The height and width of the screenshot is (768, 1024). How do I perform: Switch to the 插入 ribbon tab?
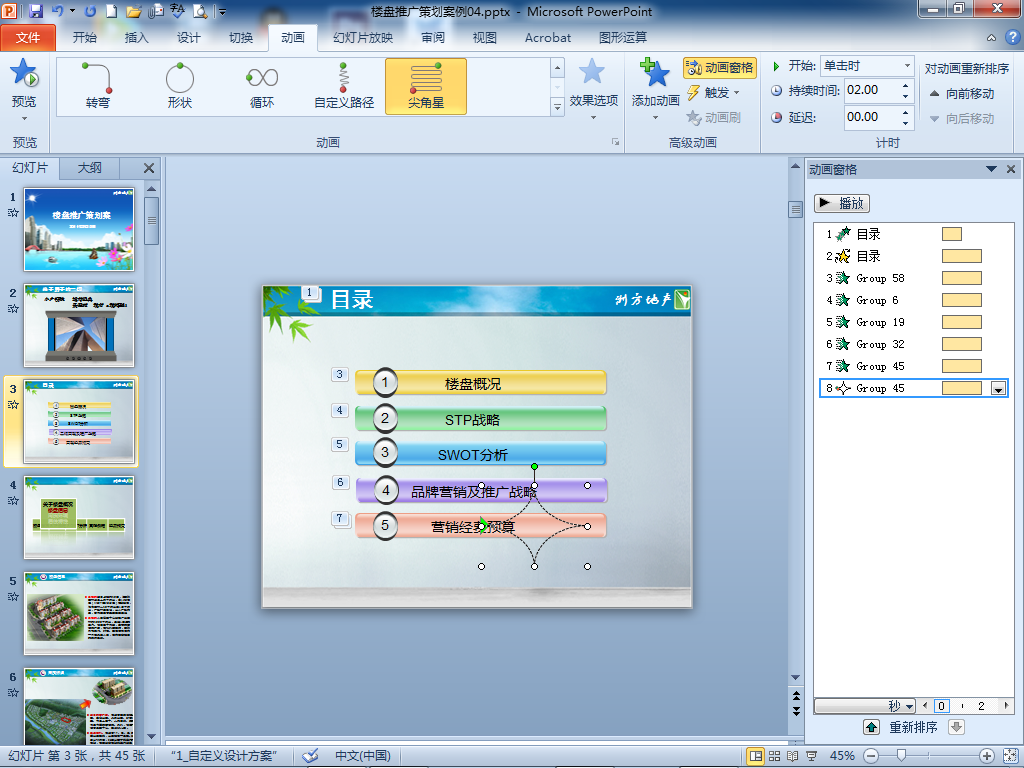pyautogui.click(x=136, y=38)
